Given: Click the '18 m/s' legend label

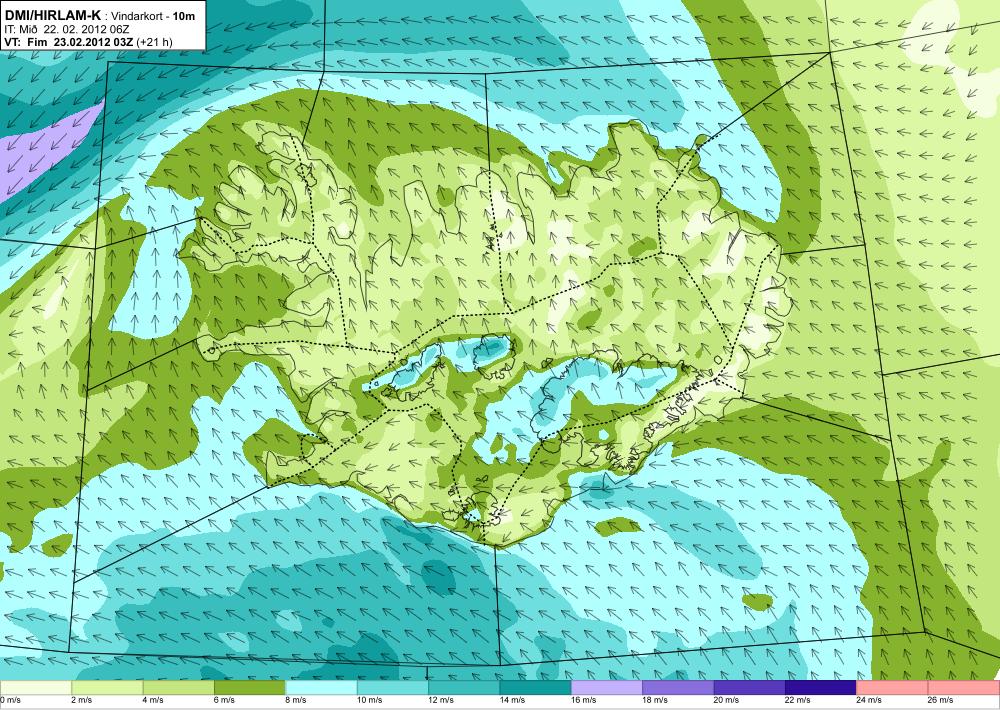Looking at the screenshot, I should 656,700.
